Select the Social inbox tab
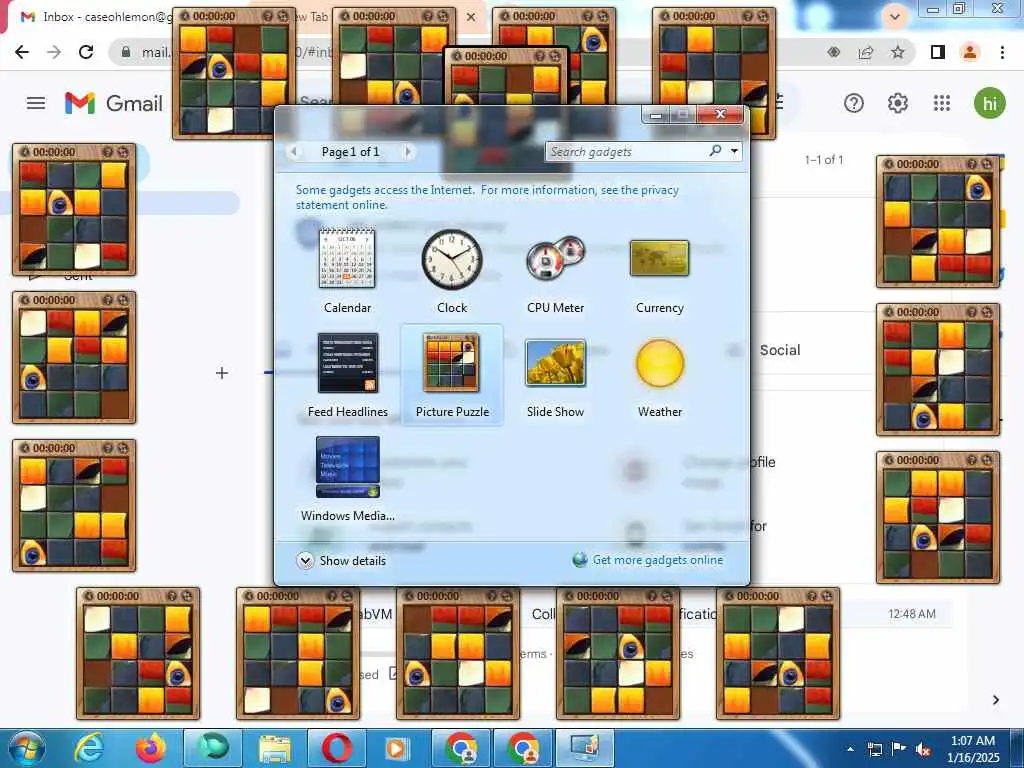 click(780, 350)
